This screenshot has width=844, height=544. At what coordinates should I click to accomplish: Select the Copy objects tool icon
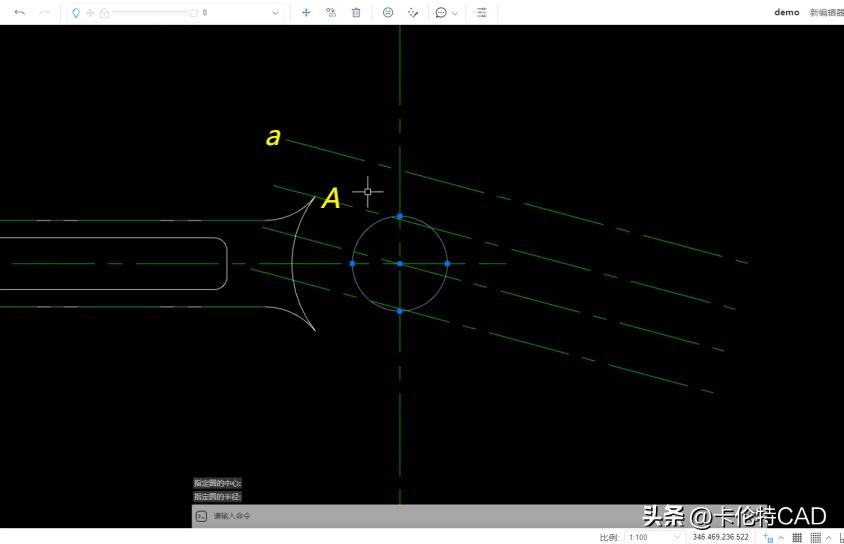(x=331, y=12)
